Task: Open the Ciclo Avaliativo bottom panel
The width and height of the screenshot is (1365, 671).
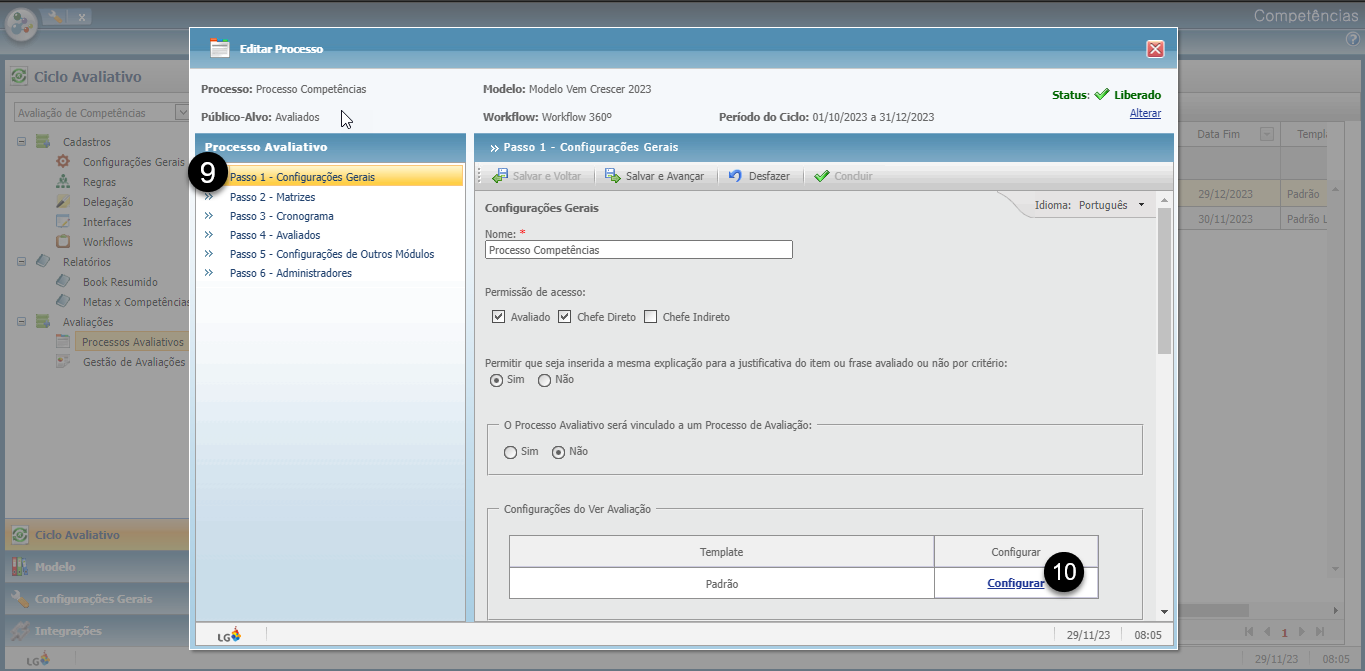Action: [x=97, y=535]
